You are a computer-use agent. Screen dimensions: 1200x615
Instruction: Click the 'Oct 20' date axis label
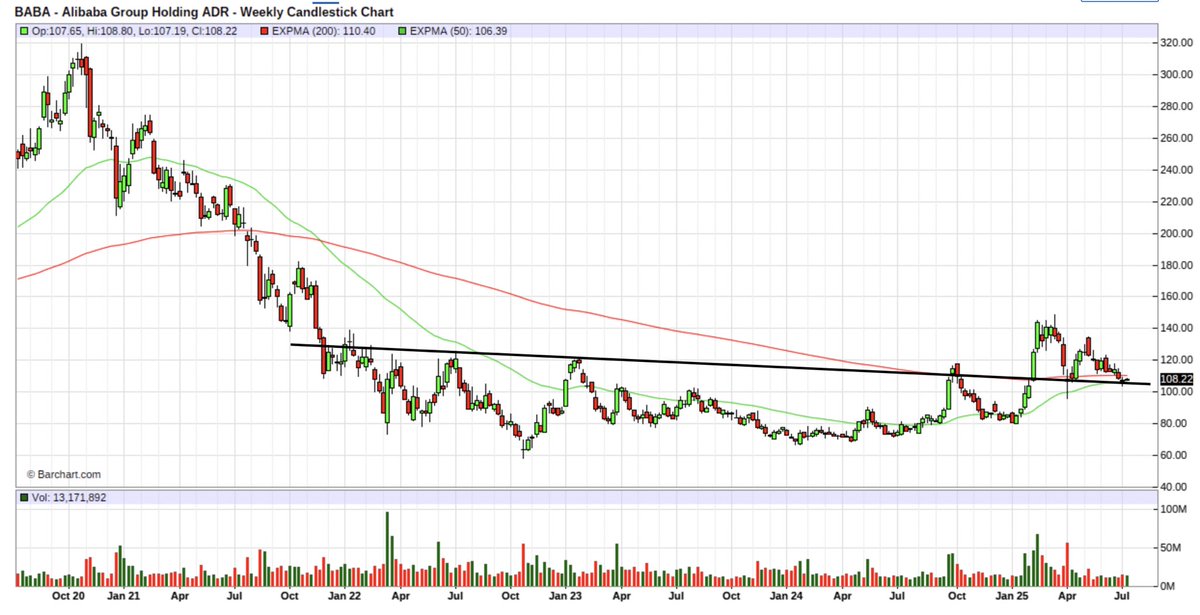pyautogui.click(x=68, y=595)
